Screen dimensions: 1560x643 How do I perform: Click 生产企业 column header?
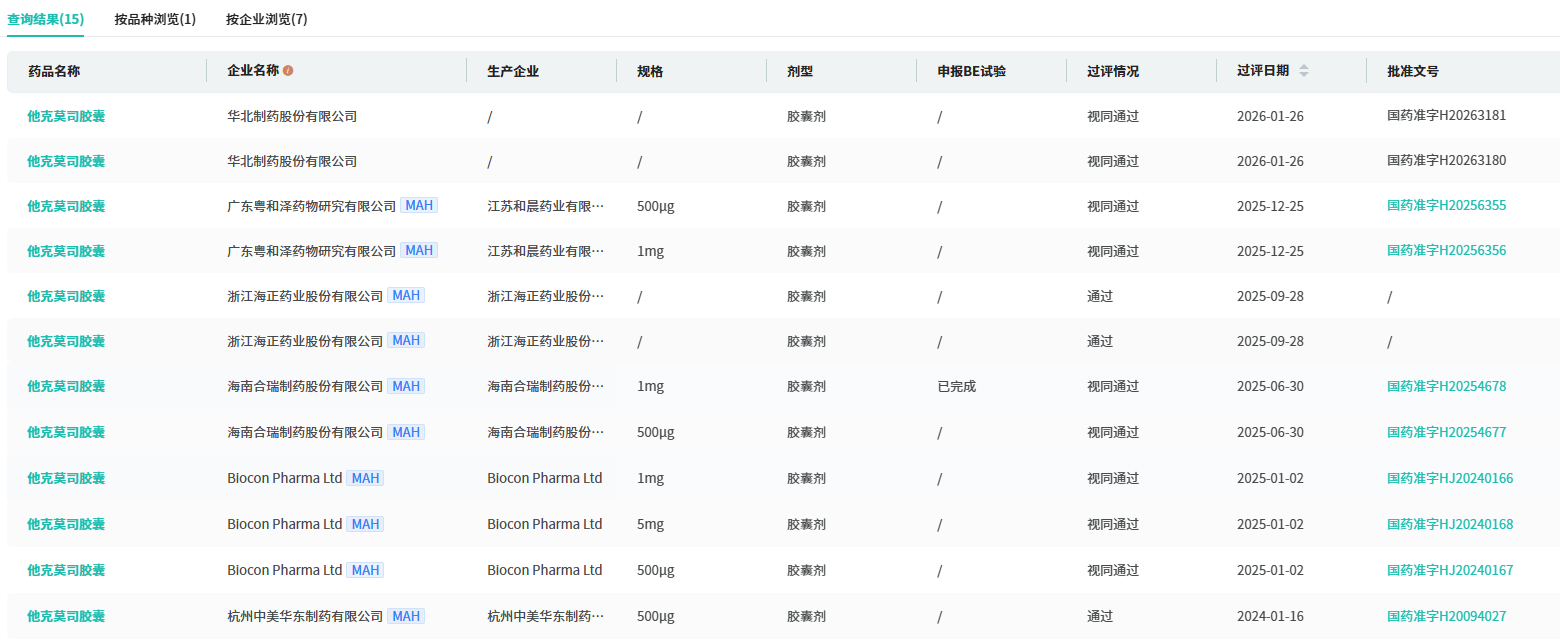[x=513, y=71]
